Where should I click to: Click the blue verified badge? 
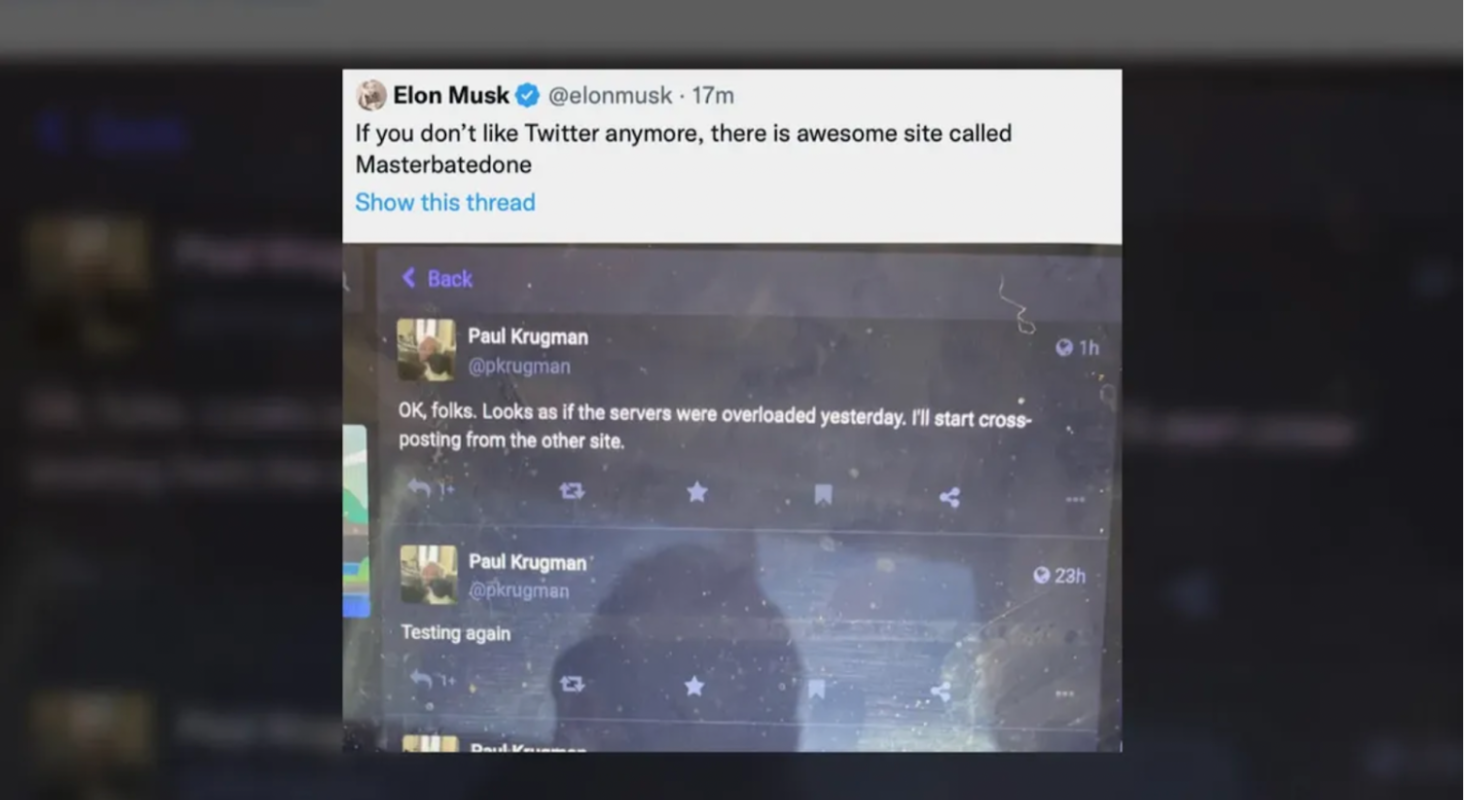pyautogui.click(x=528, y=96)
